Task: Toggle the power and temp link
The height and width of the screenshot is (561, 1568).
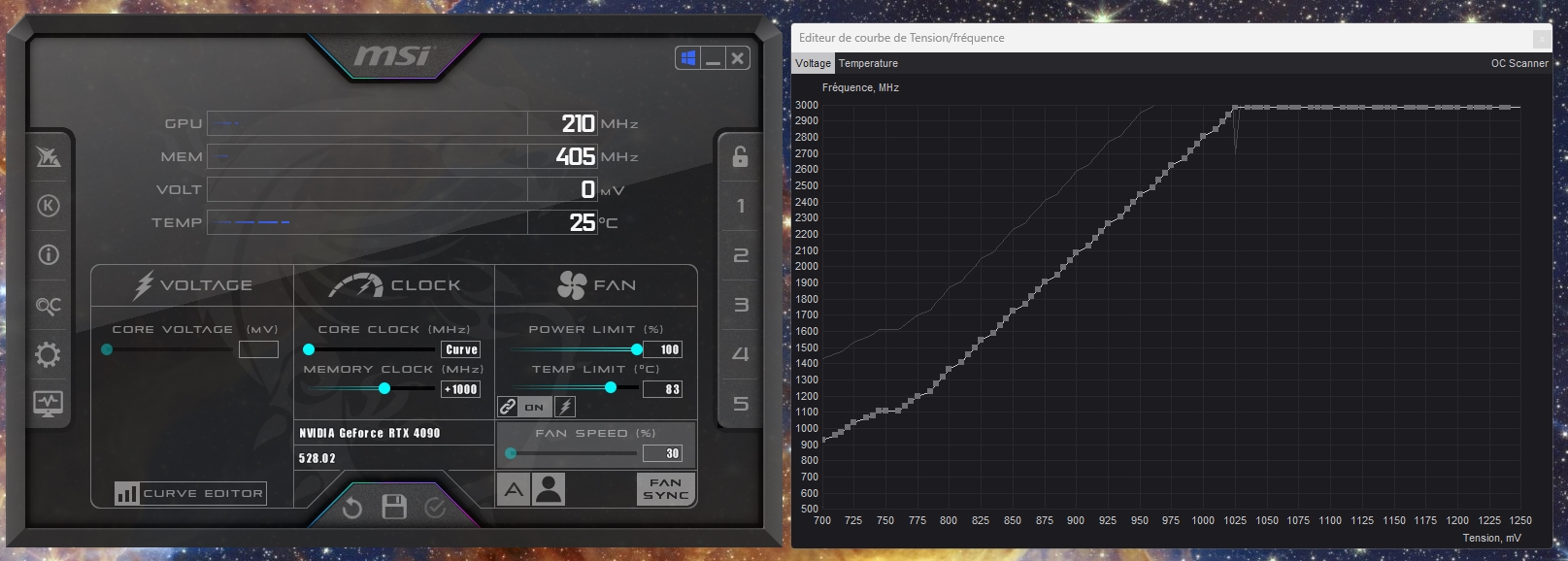Action: pyautogui.click(x=508, y=407)
